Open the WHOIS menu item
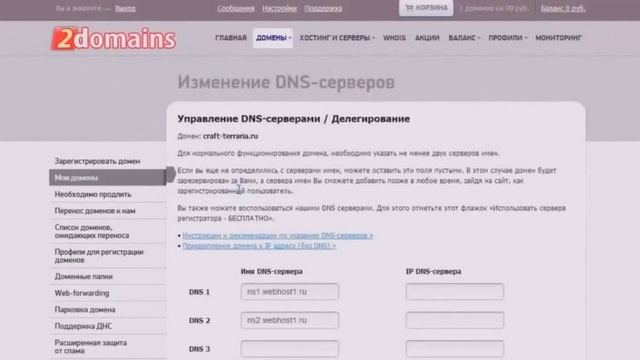 pyautogui.click(x=394, y=38)
